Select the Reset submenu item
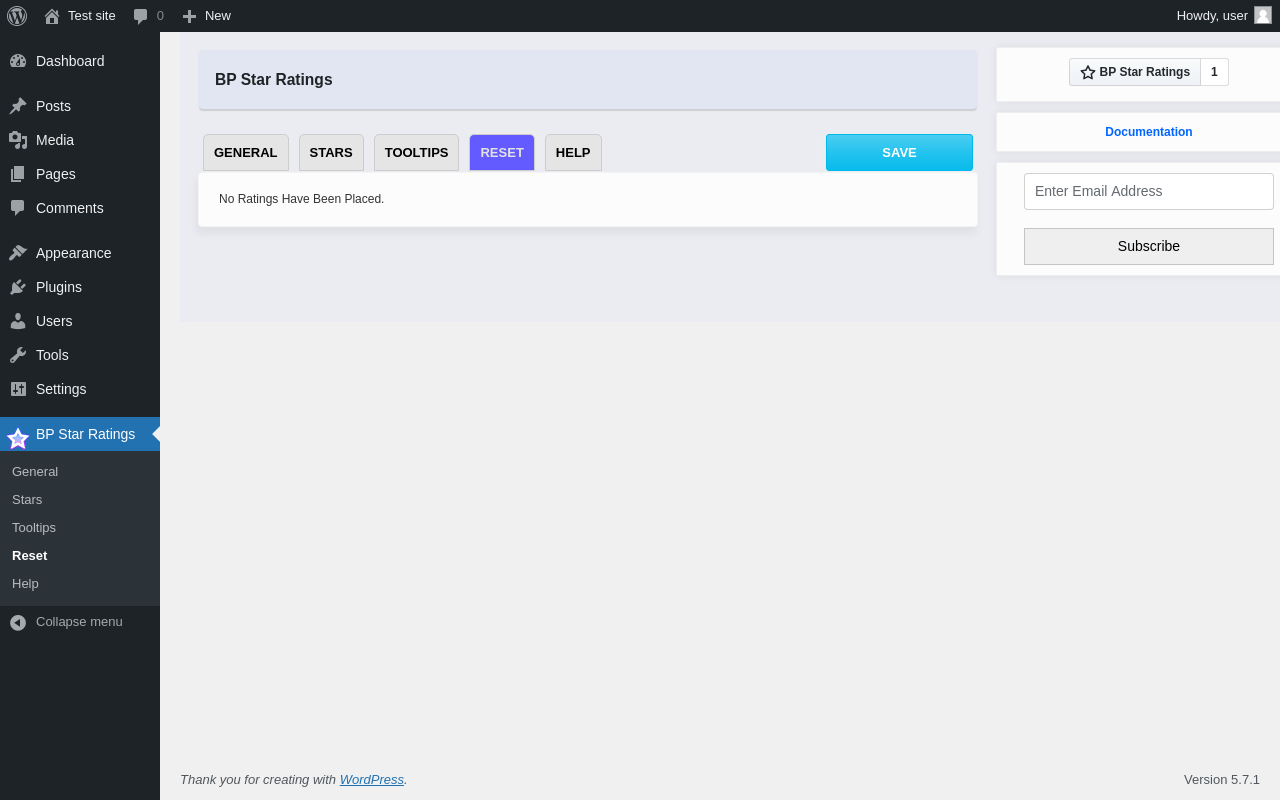The image size is (1280, 800). pyautogui.click(x=30, y=555)
